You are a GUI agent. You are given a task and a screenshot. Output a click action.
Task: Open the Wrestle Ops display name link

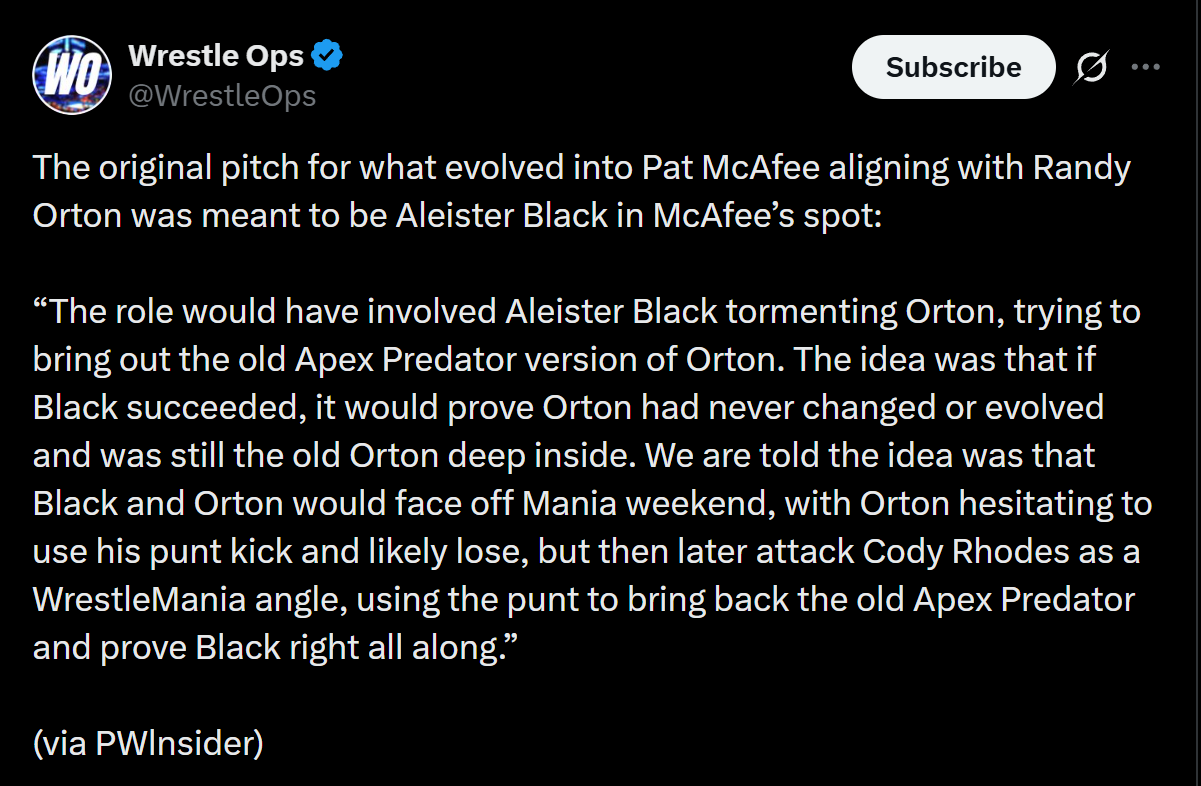tap(216, 57)
